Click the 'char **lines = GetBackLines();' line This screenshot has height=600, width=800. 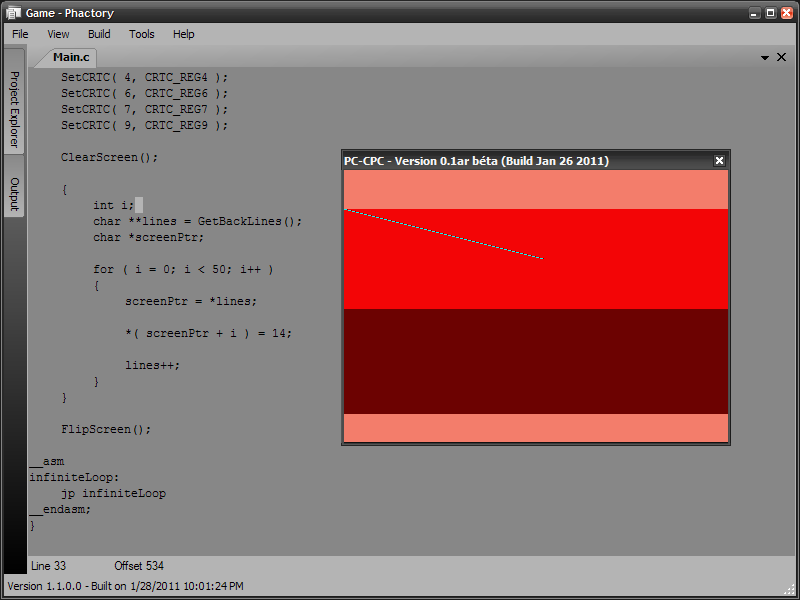pos(197,221)
